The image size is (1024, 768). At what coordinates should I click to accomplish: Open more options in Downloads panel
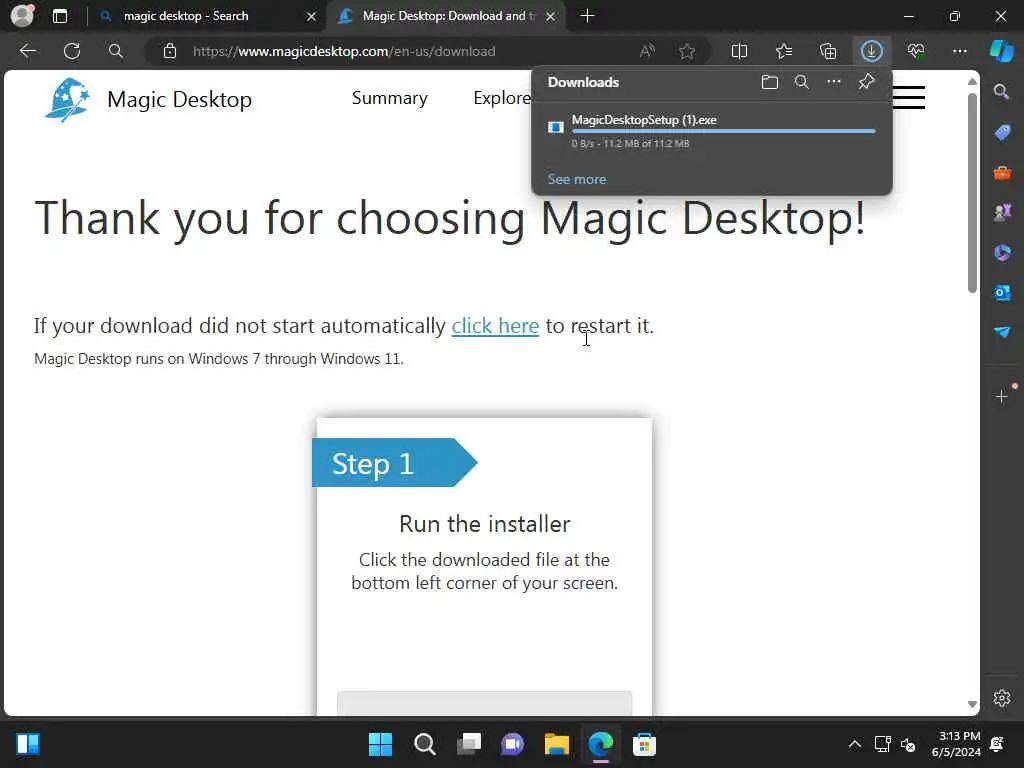(834, 82)
